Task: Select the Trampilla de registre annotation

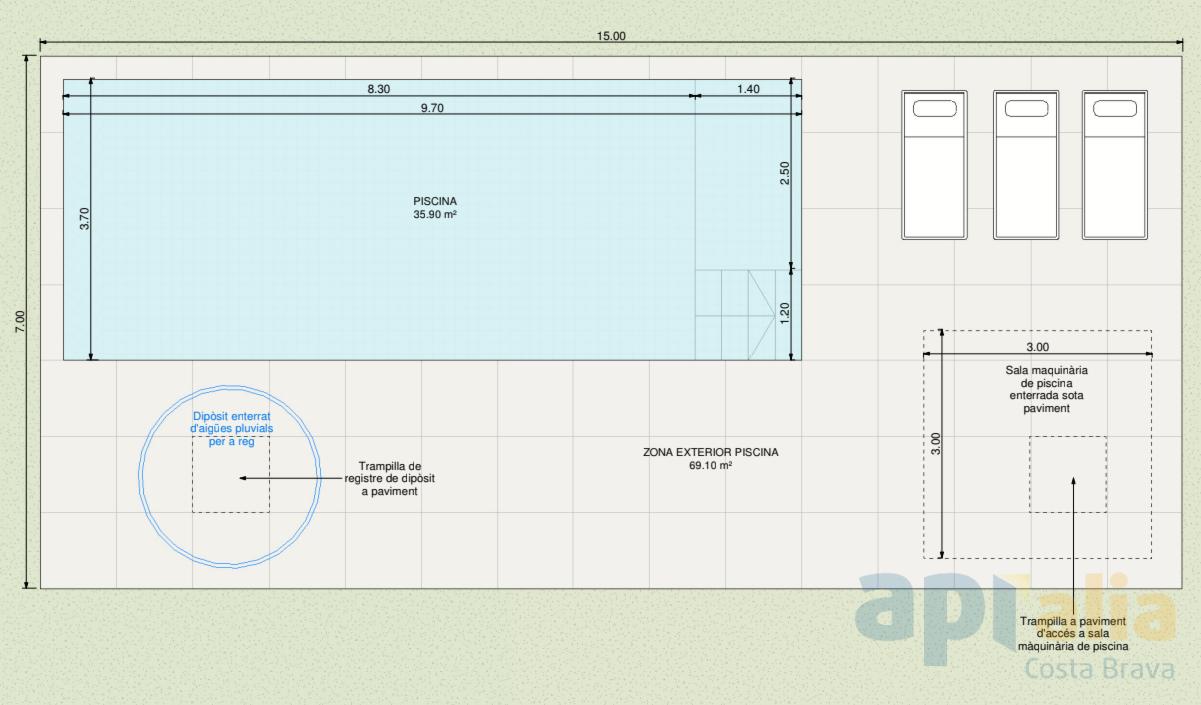Action: [389, 479]
